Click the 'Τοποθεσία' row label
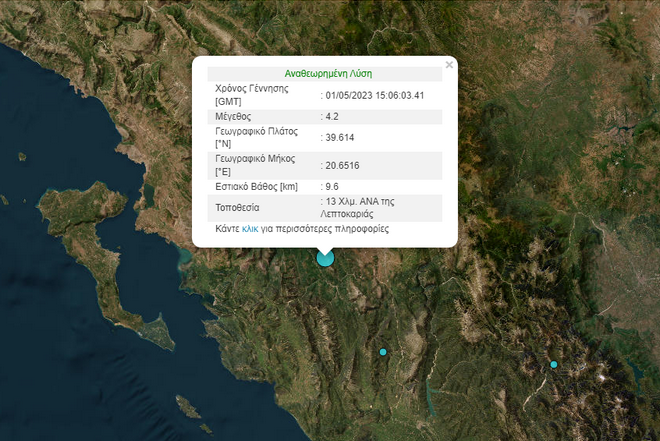 tap(237, 207)
